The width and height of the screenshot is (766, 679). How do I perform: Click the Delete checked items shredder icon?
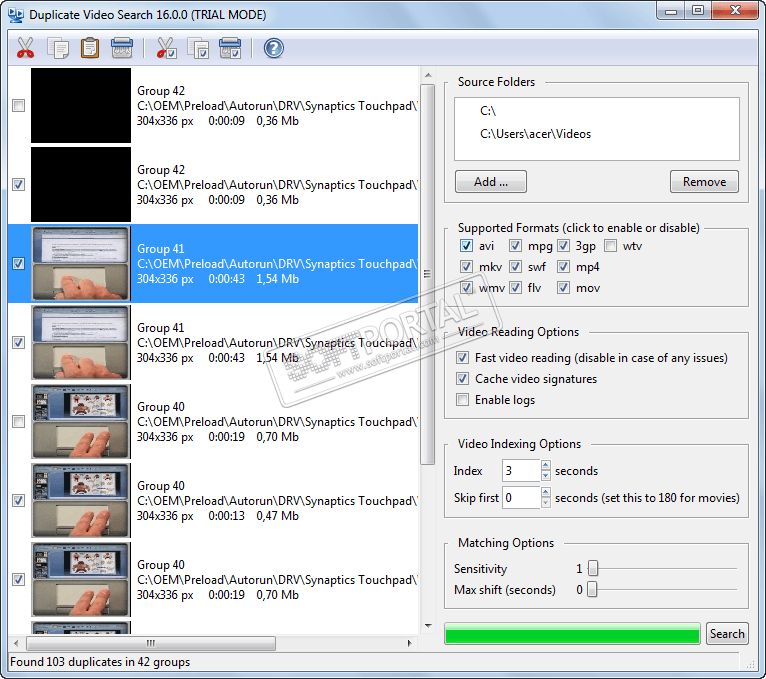[230, 48]
